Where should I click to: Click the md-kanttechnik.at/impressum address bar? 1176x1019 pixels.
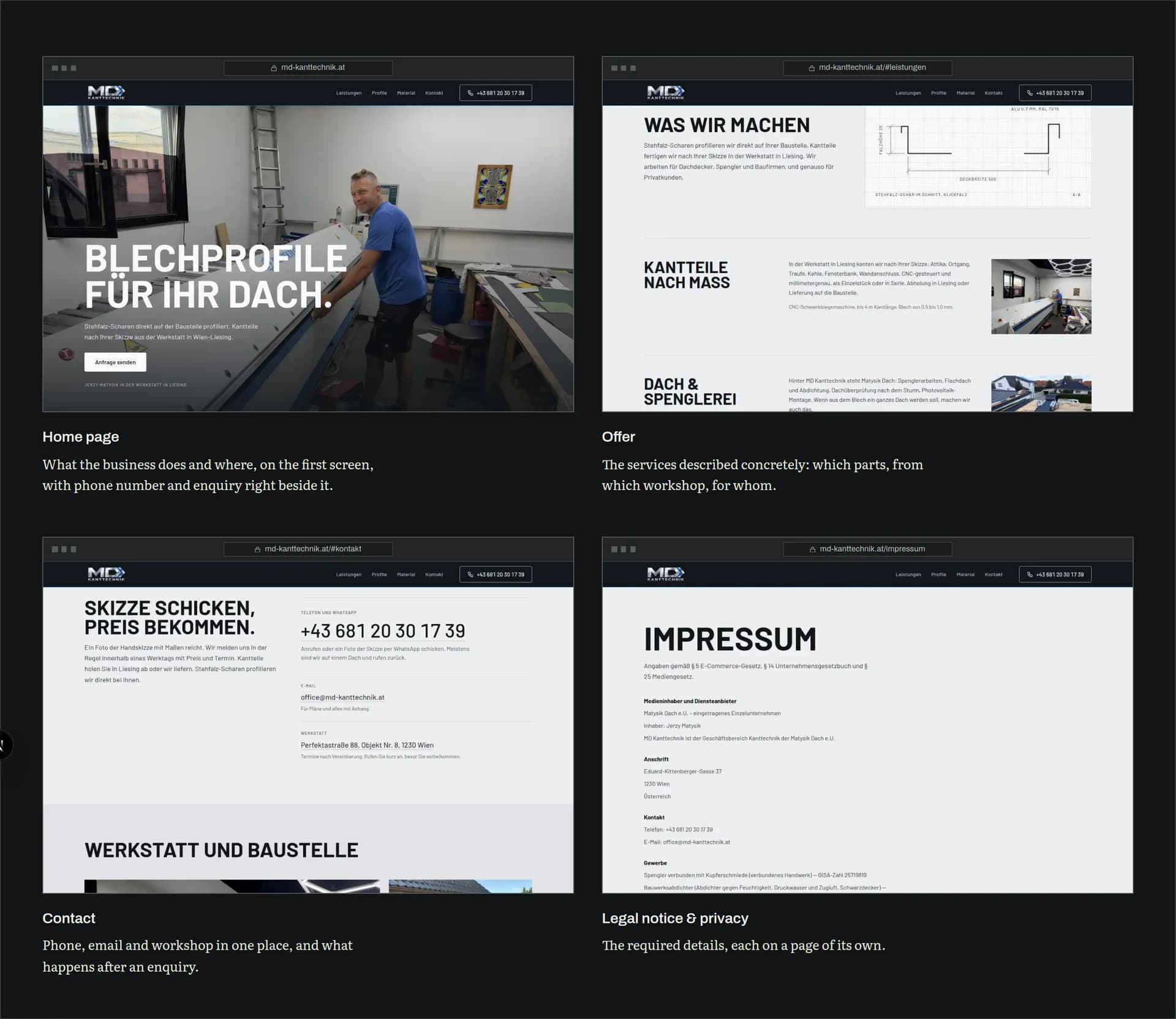[867, 549]
